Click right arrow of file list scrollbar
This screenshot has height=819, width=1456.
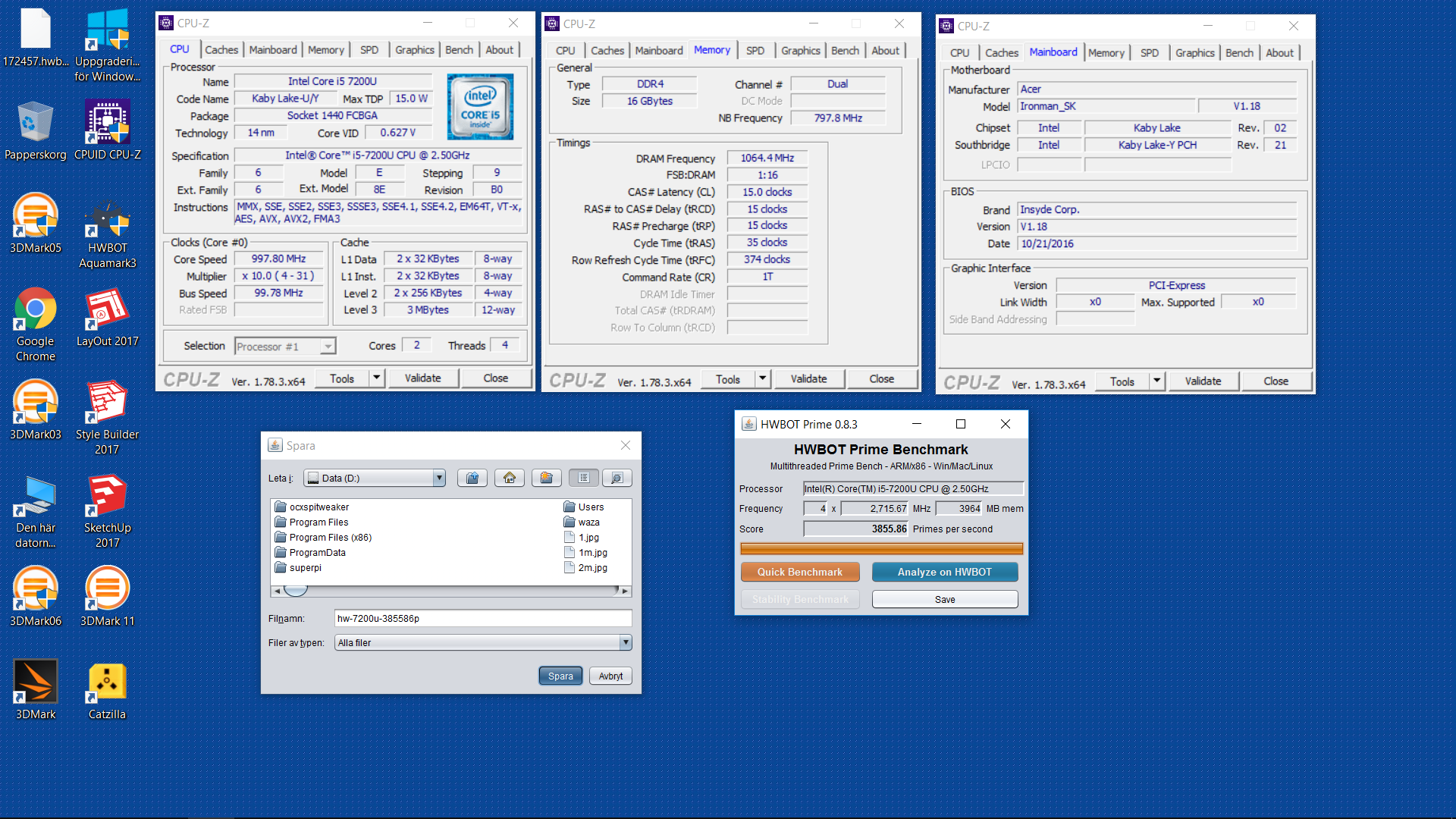[626, 590]
